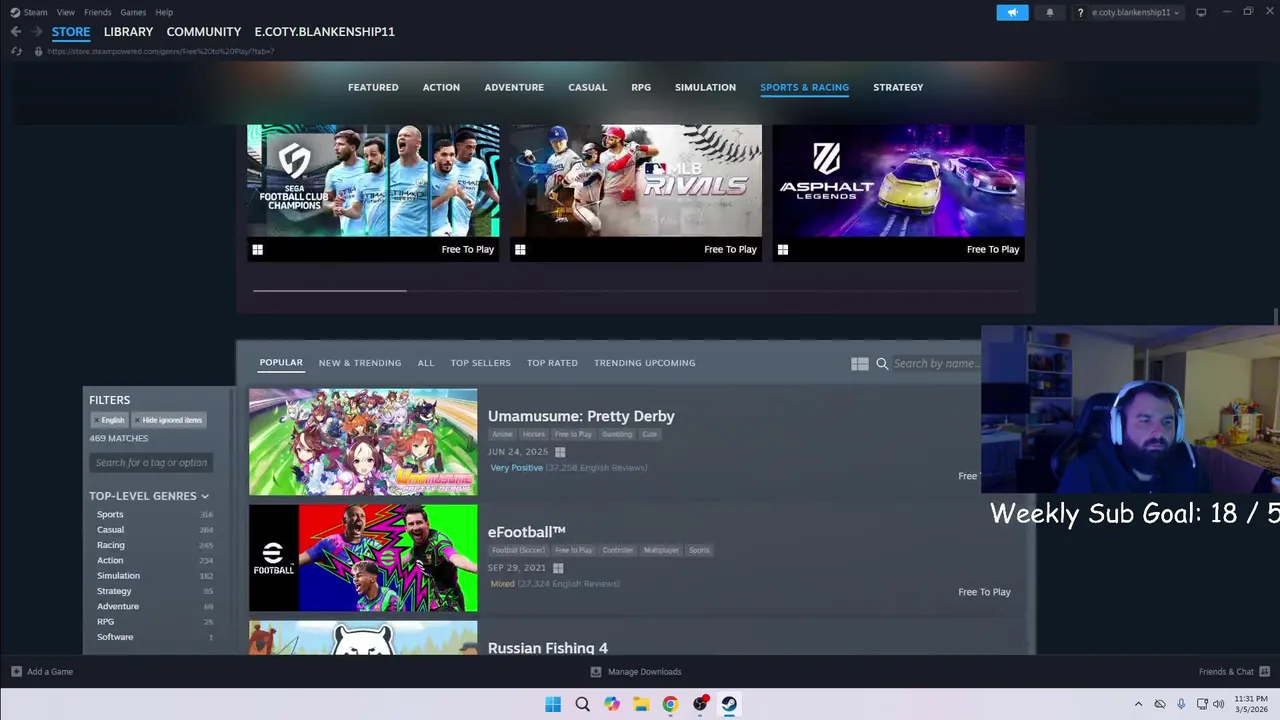Switch to the Library section
Viewport: 1280px width, 720px height.
click(128, 32)
